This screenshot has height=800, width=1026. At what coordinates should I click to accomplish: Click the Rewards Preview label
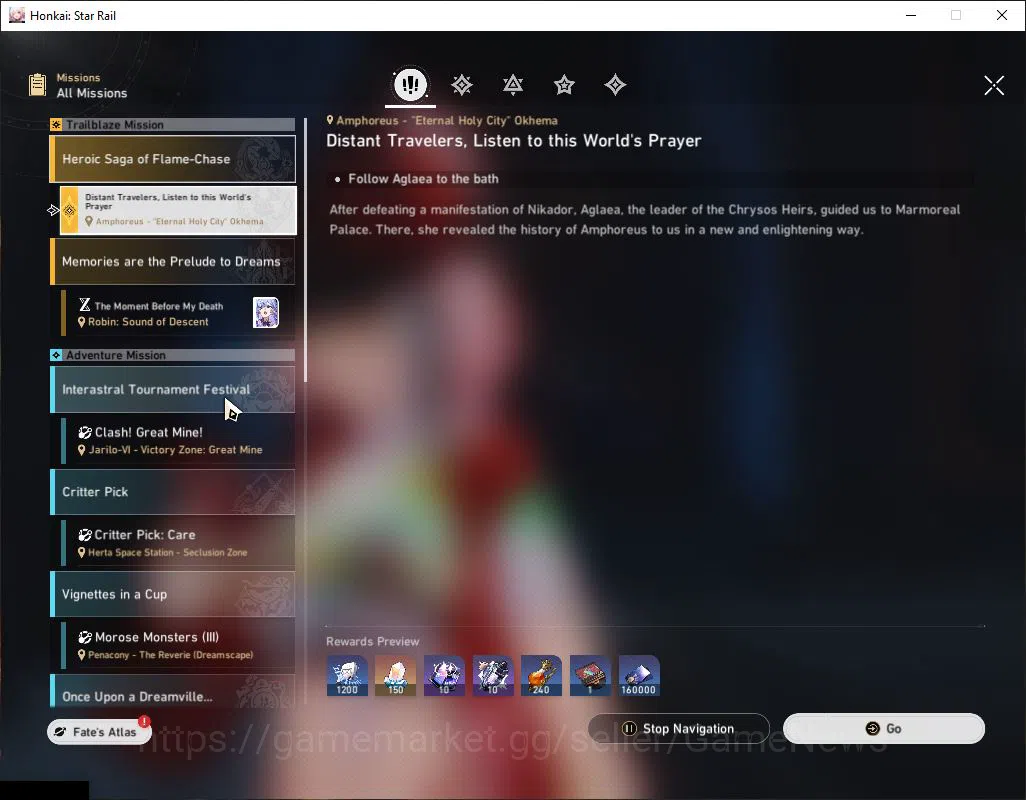point(372,642)
